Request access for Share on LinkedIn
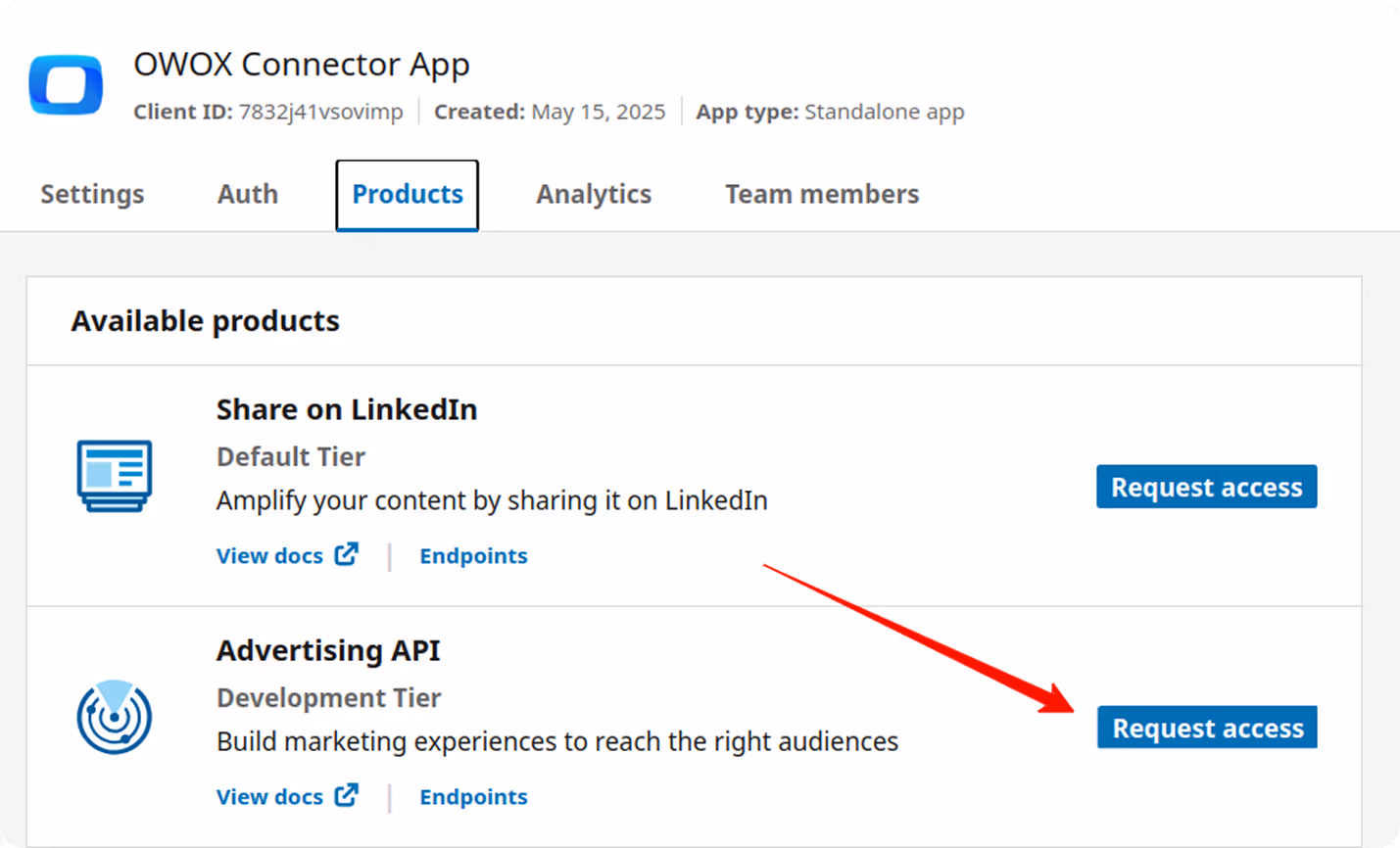1400x848 pixels. 1206,487
